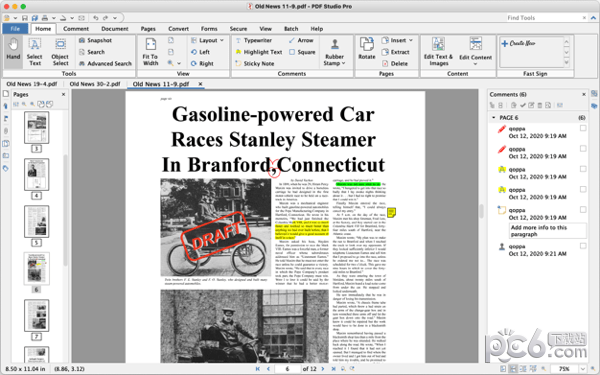The height and width of the screenshot is (375, 600).
Task: Click the Print icon in quick toolbar
Action: [45, 18]
